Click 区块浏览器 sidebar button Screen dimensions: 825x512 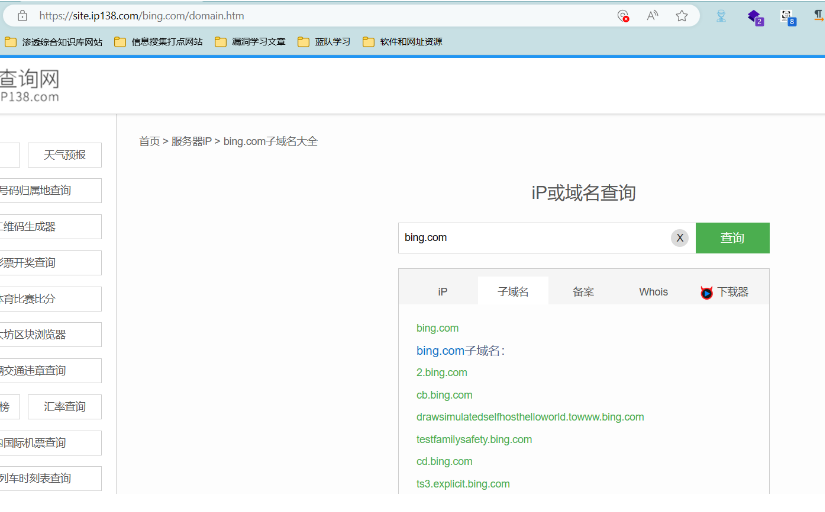pyautogui.click(x=51, y=335)
